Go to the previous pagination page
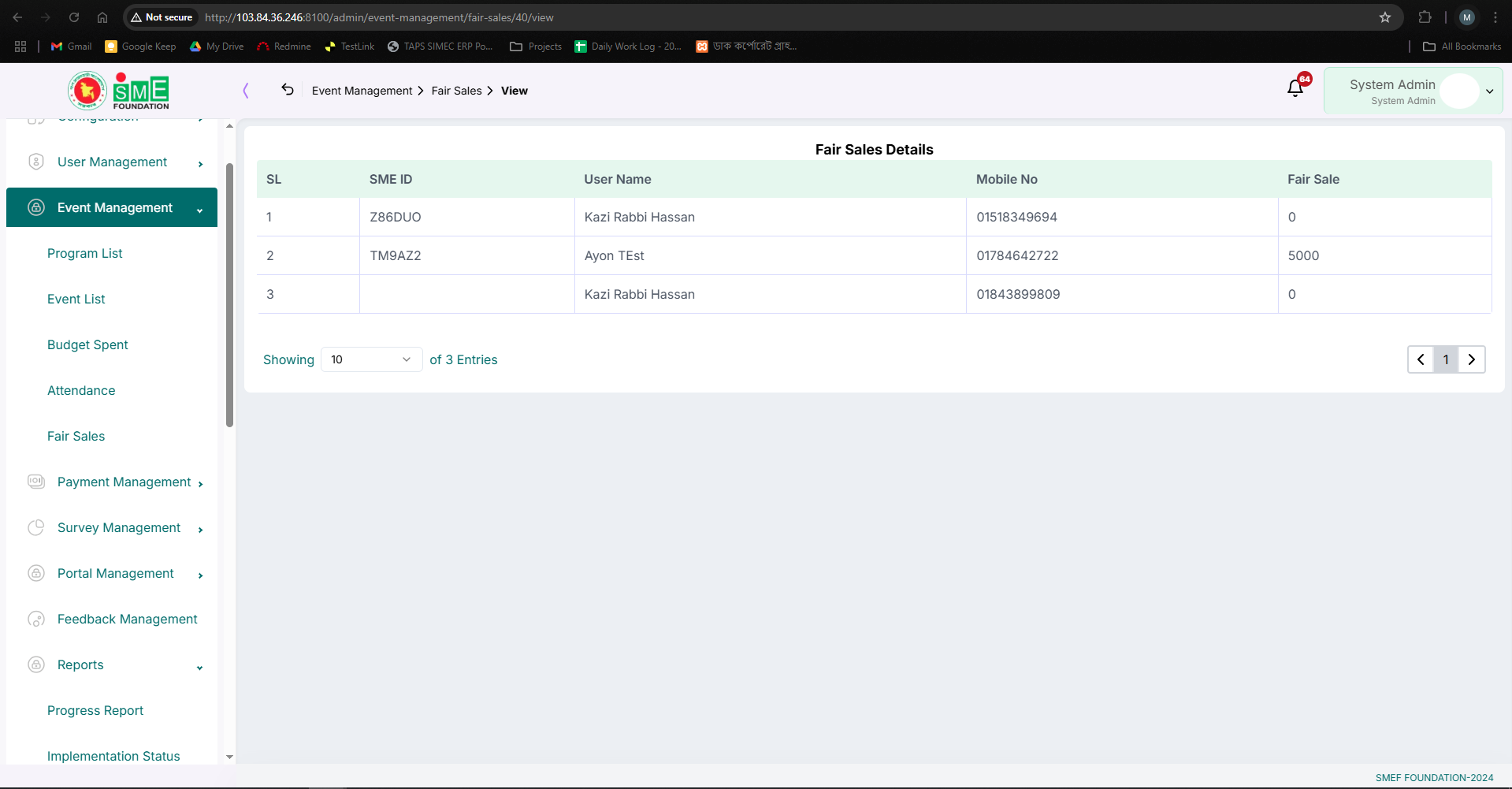This screenshot has width=1512, height=789. pos(1421,359)
